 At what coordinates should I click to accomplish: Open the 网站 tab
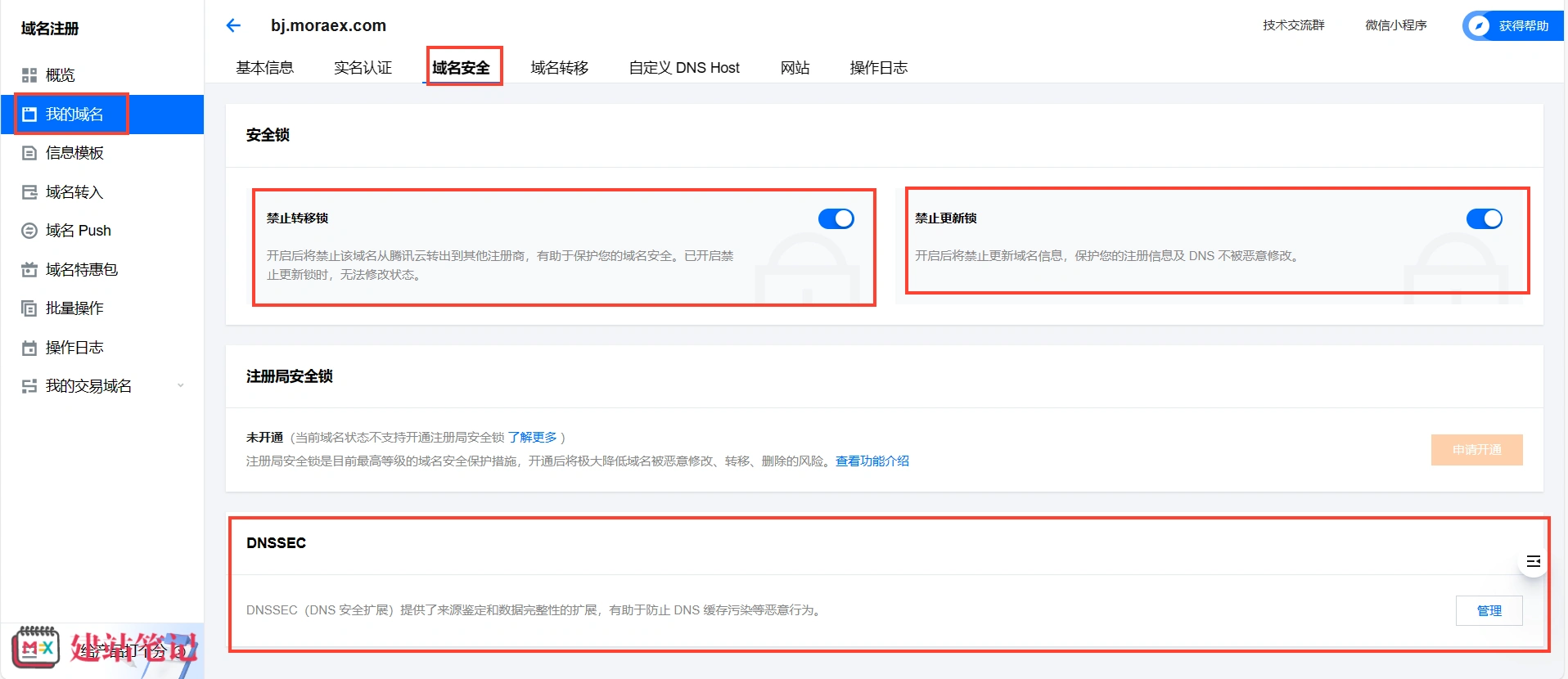click(795, 68)
